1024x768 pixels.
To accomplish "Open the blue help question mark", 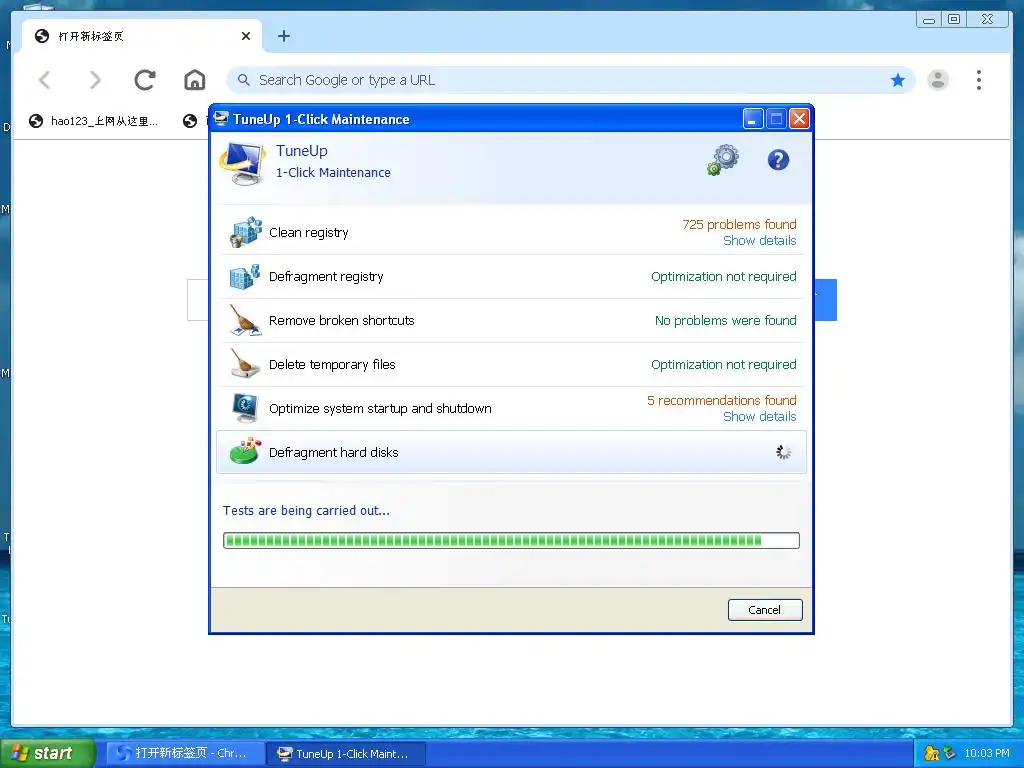I will coord(778,160).
